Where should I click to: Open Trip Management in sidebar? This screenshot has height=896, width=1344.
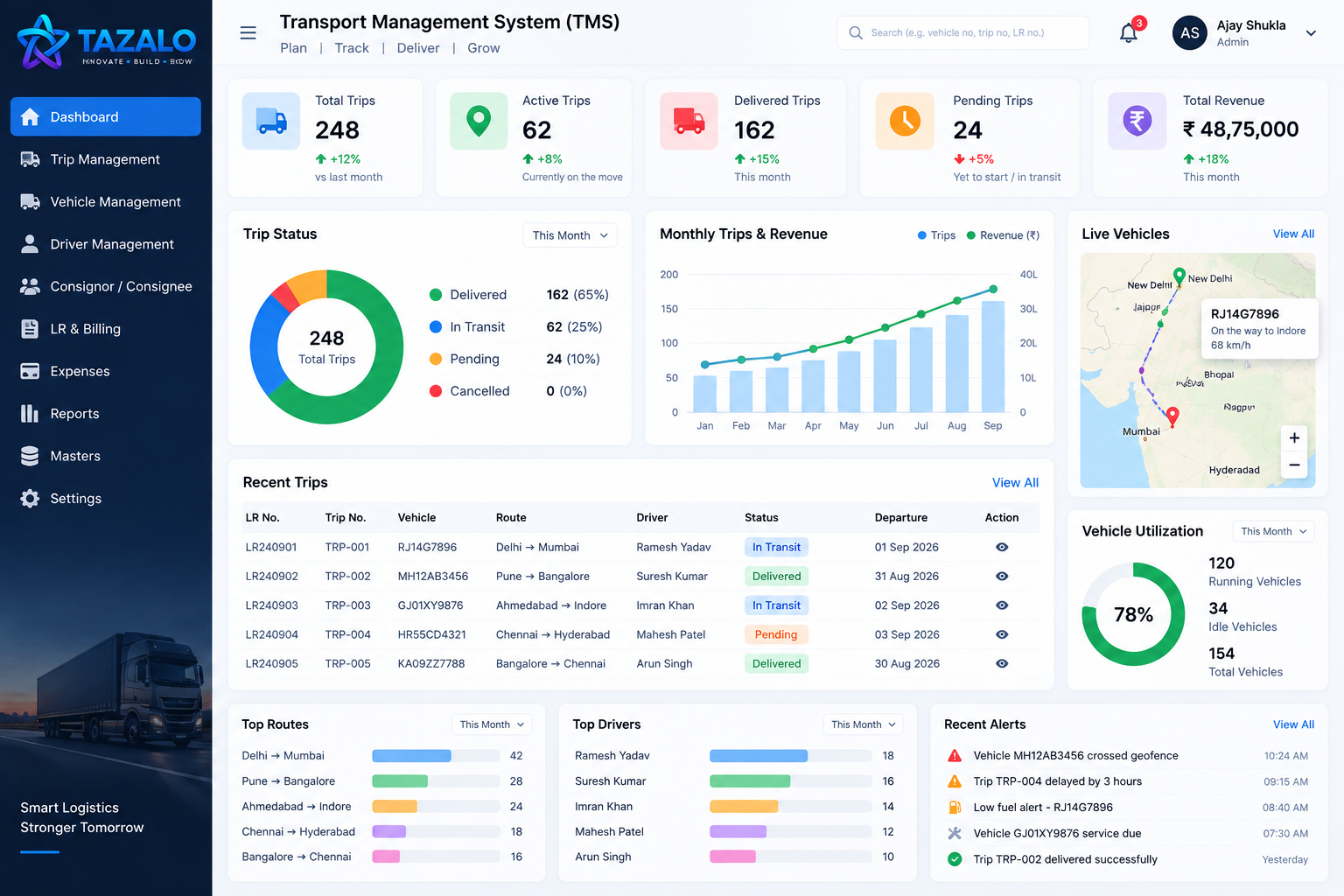pyautogui.click(x=106, y=159)
